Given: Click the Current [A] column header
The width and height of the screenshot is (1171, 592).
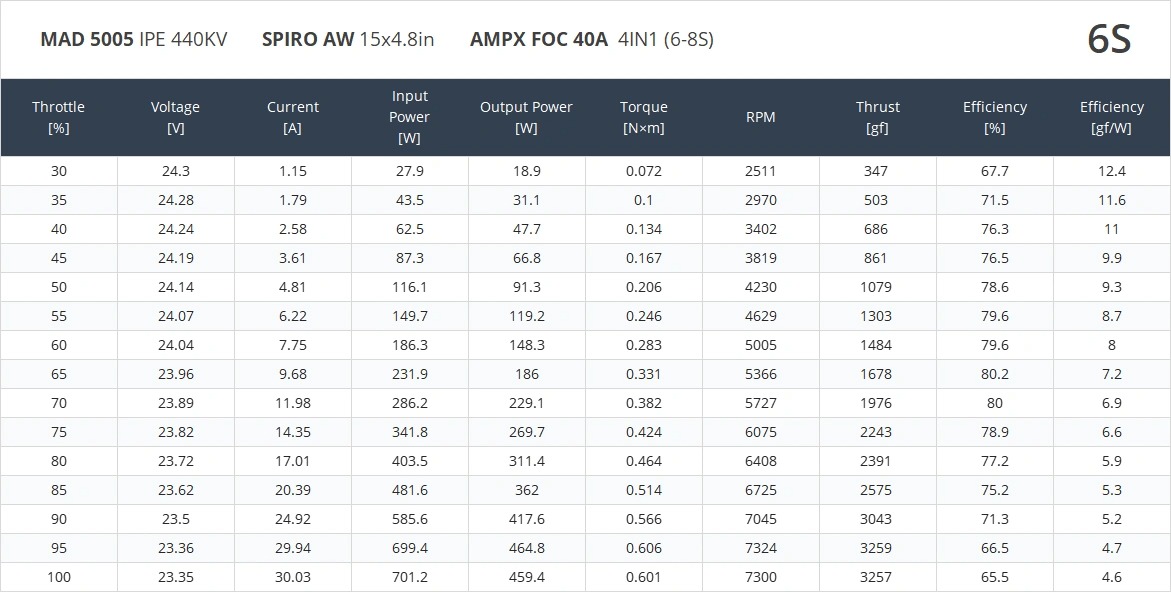Looking at the screenshot, I should coord(293,117).
